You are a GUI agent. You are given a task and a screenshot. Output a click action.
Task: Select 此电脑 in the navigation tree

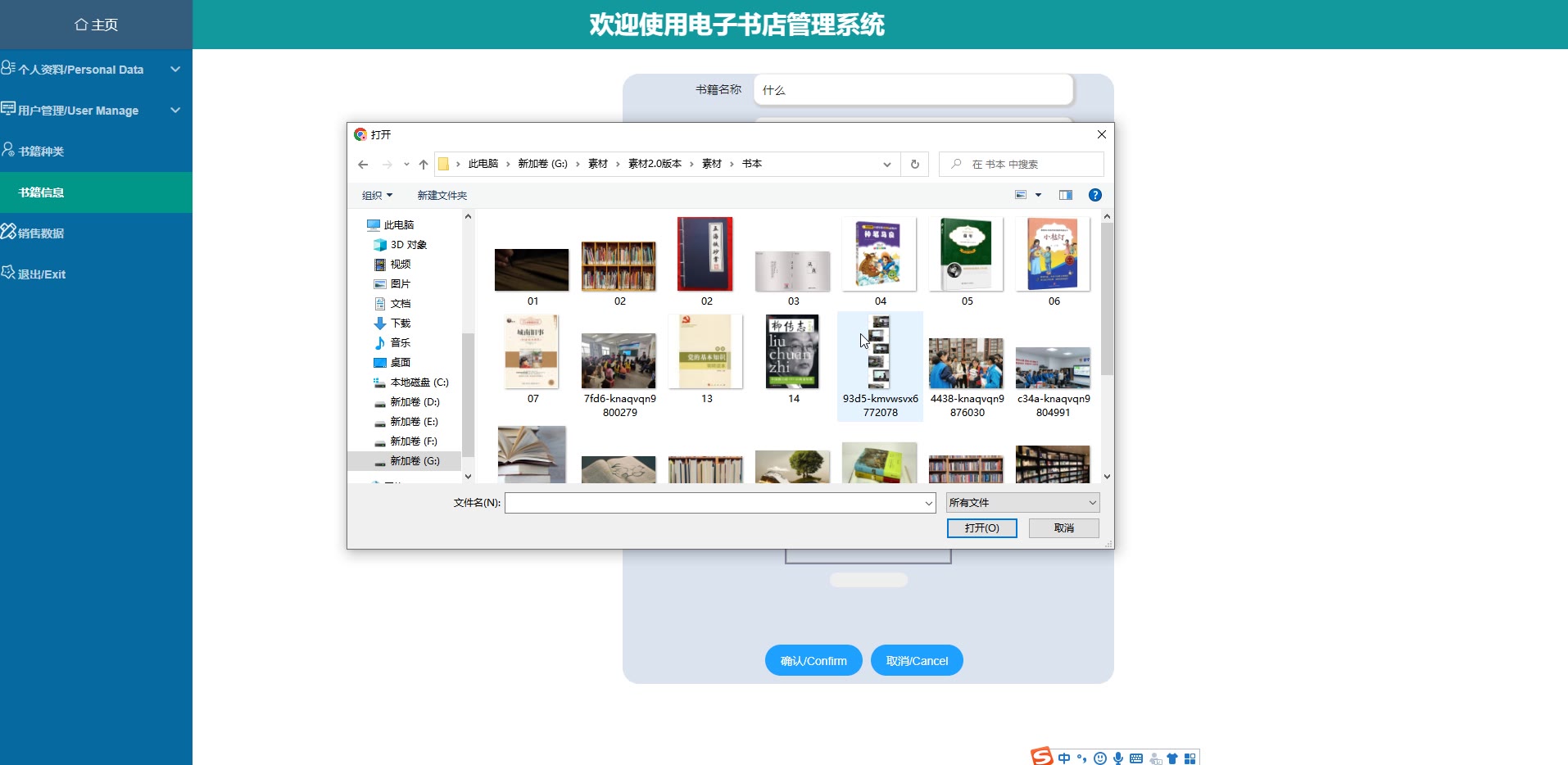tap(399, 225)
